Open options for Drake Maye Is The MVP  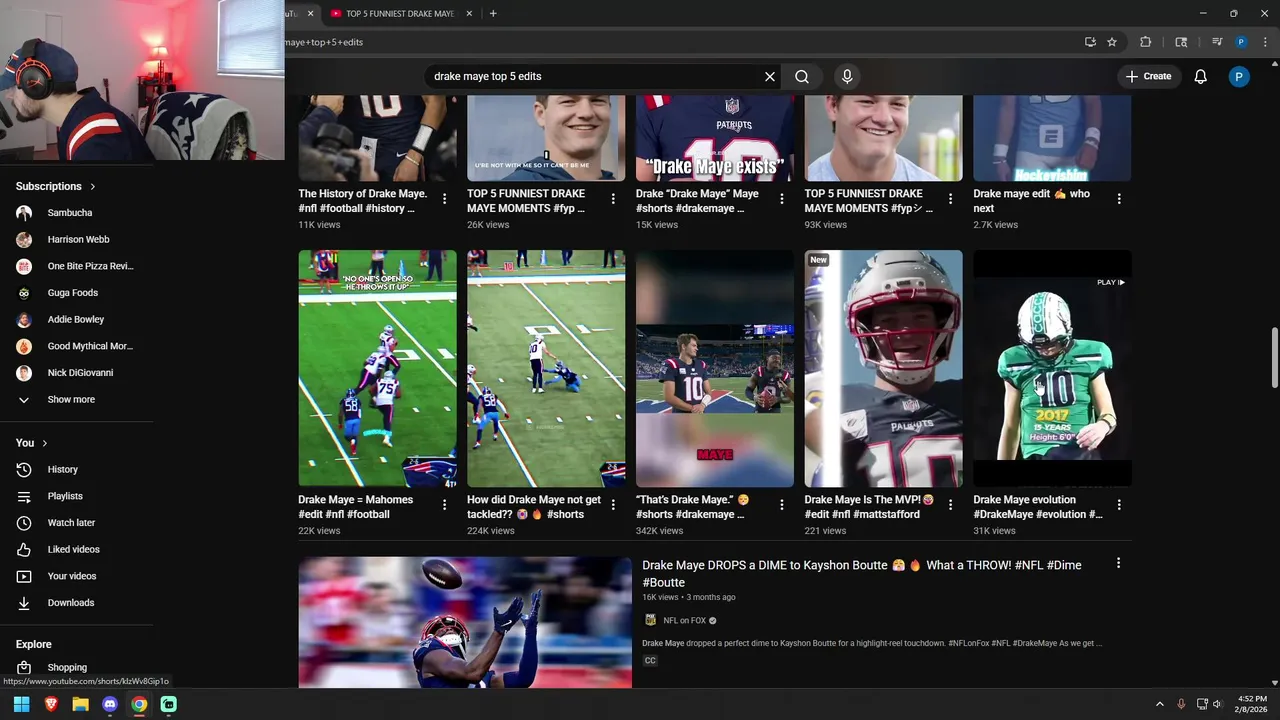[x=951, y=505]
